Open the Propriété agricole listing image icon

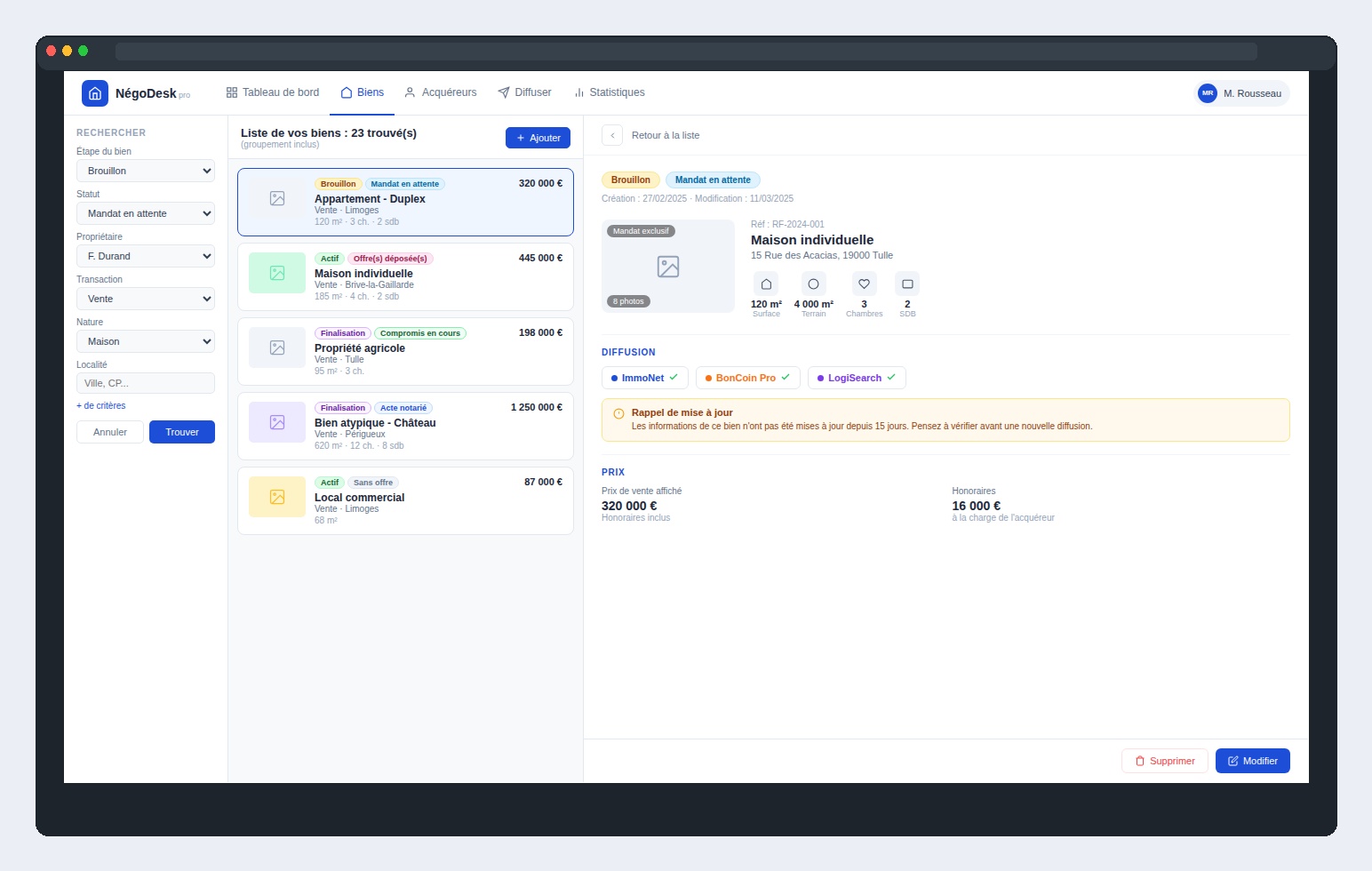pyautogui.click(x=277, y=348)
